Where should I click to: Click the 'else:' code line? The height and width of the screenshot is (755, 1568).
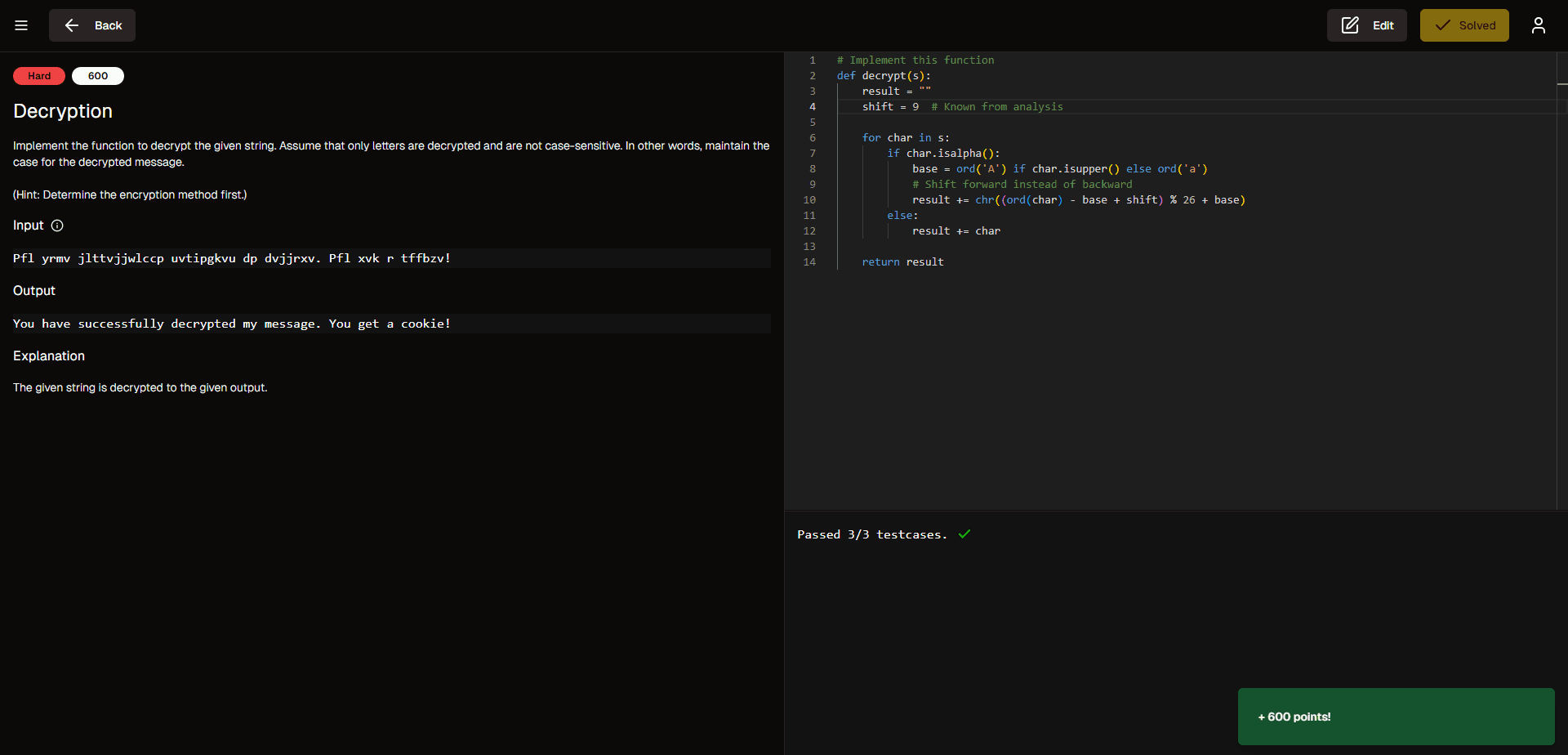click(x=902, y=216)
